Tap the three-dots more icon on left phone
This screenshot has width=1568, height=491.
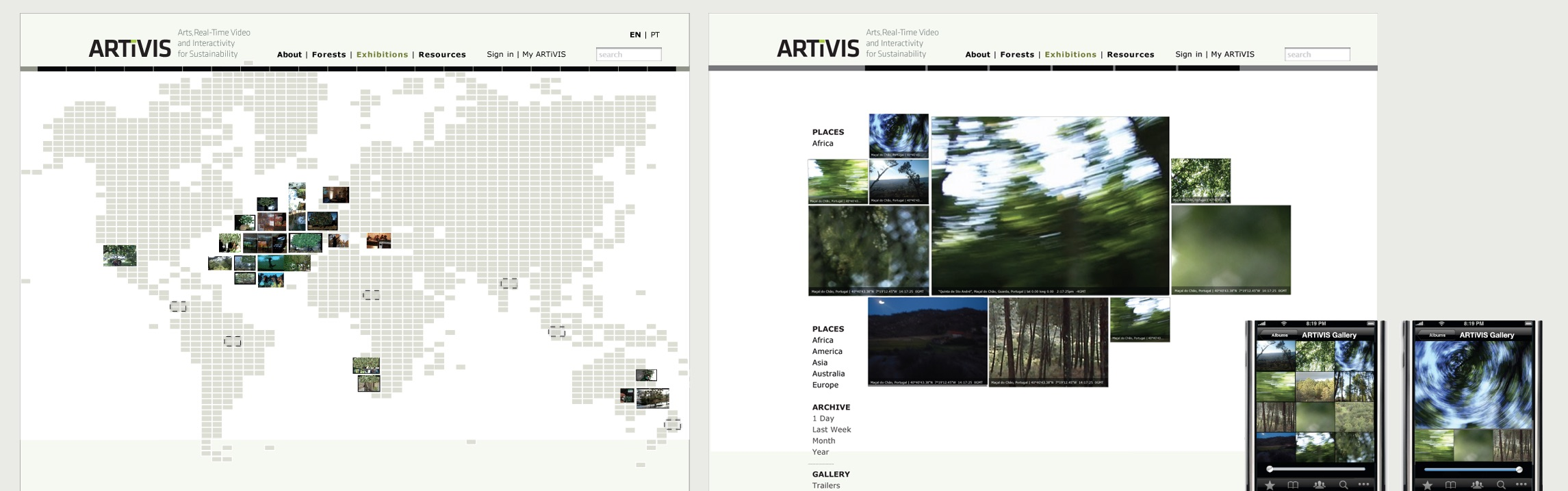(x=1364, y=485)
